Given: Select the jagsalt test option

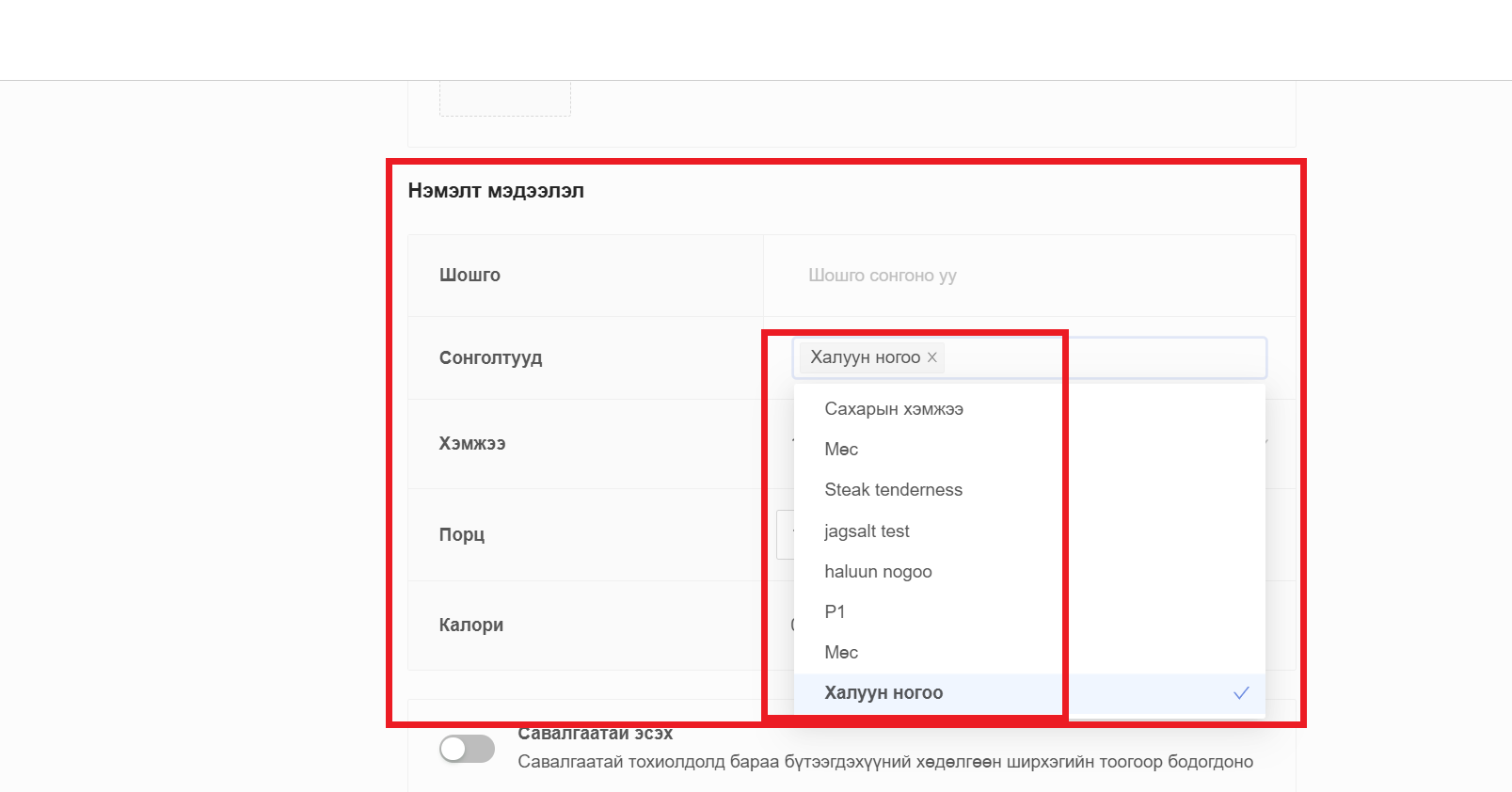Looking at the screenshot, I should click(867, 531).
